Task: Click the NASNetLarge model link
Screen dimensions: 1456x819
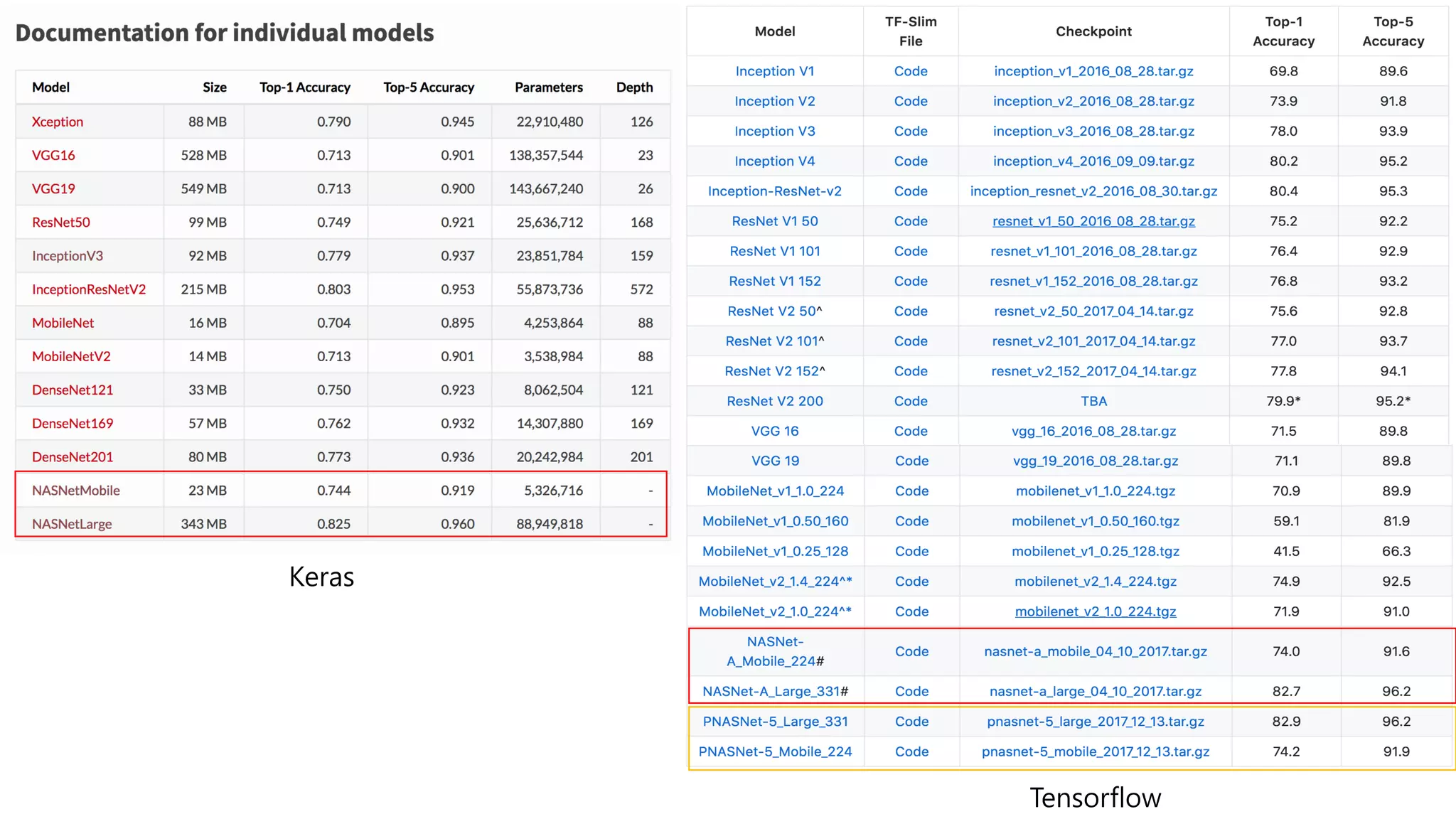Action: tap(72, 524)
